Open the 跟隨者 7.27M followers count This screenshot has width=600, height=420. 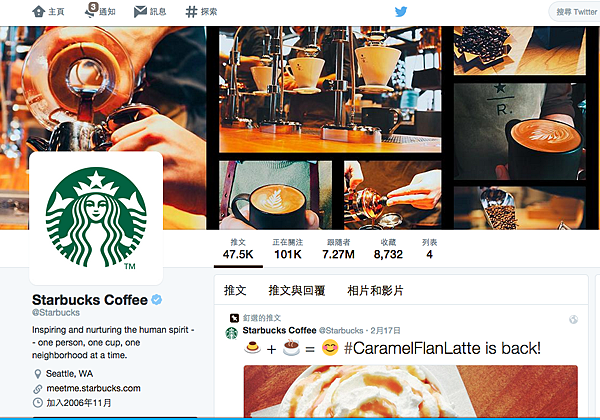338,249
